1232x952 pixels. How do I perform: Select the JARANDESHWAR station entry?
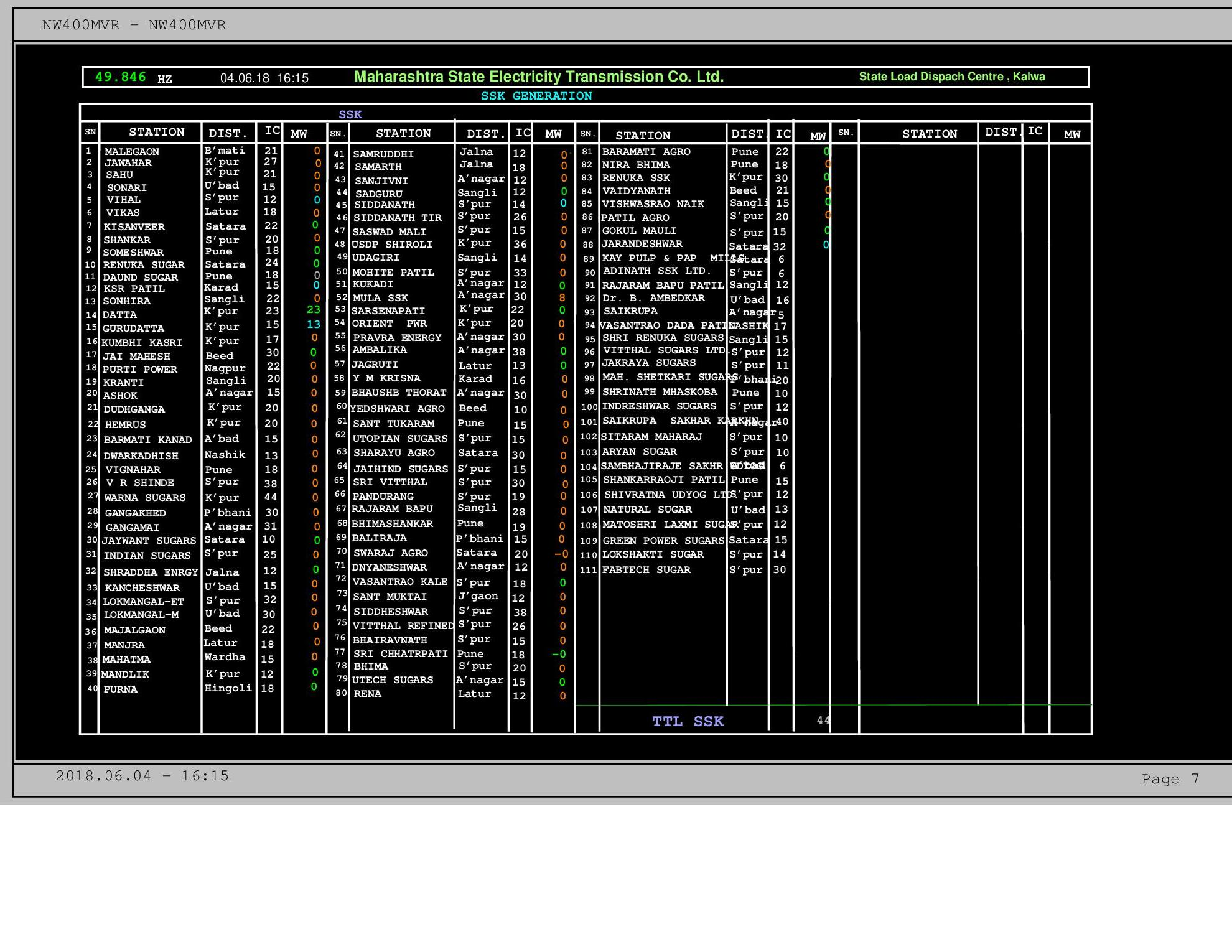[642, 244]
